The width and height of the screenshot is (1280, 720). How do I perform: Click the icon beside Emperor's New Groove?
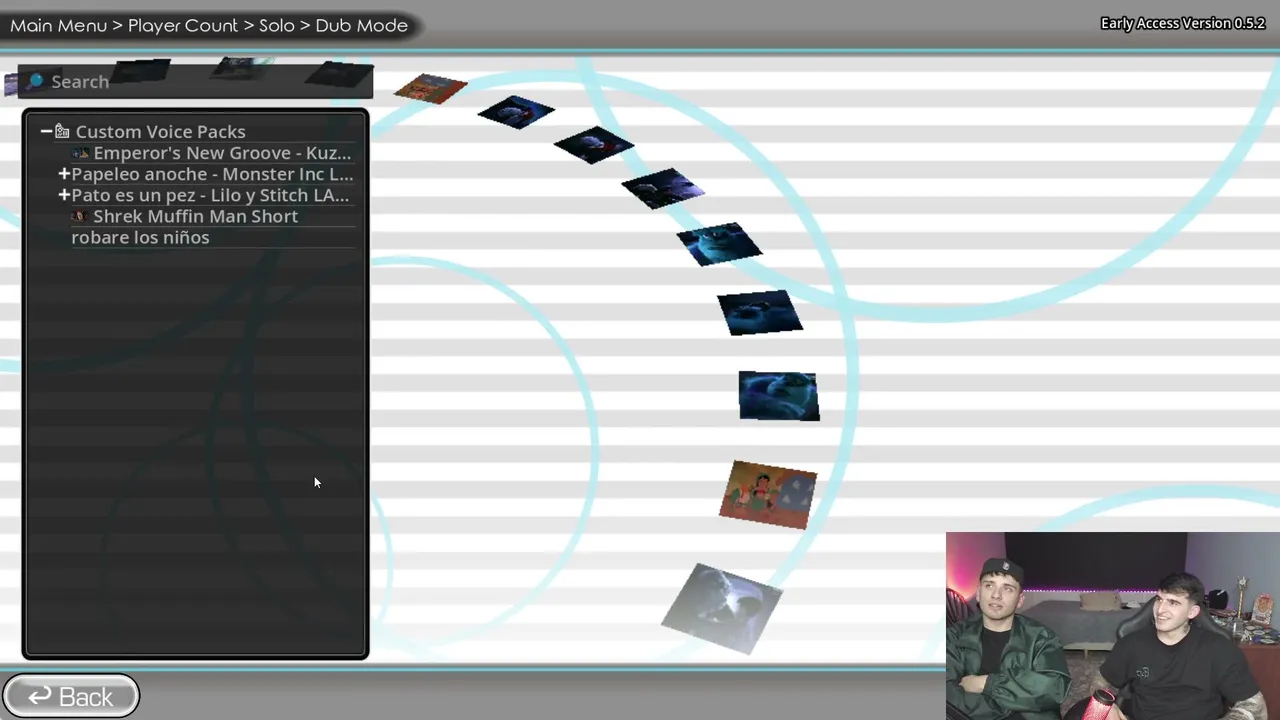click(81, 153)
